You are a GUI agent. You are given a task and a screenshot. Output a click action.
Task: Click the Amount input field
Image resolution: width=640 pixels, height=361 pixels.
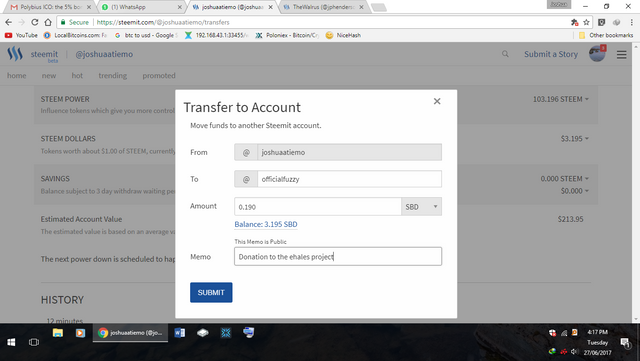318,207
